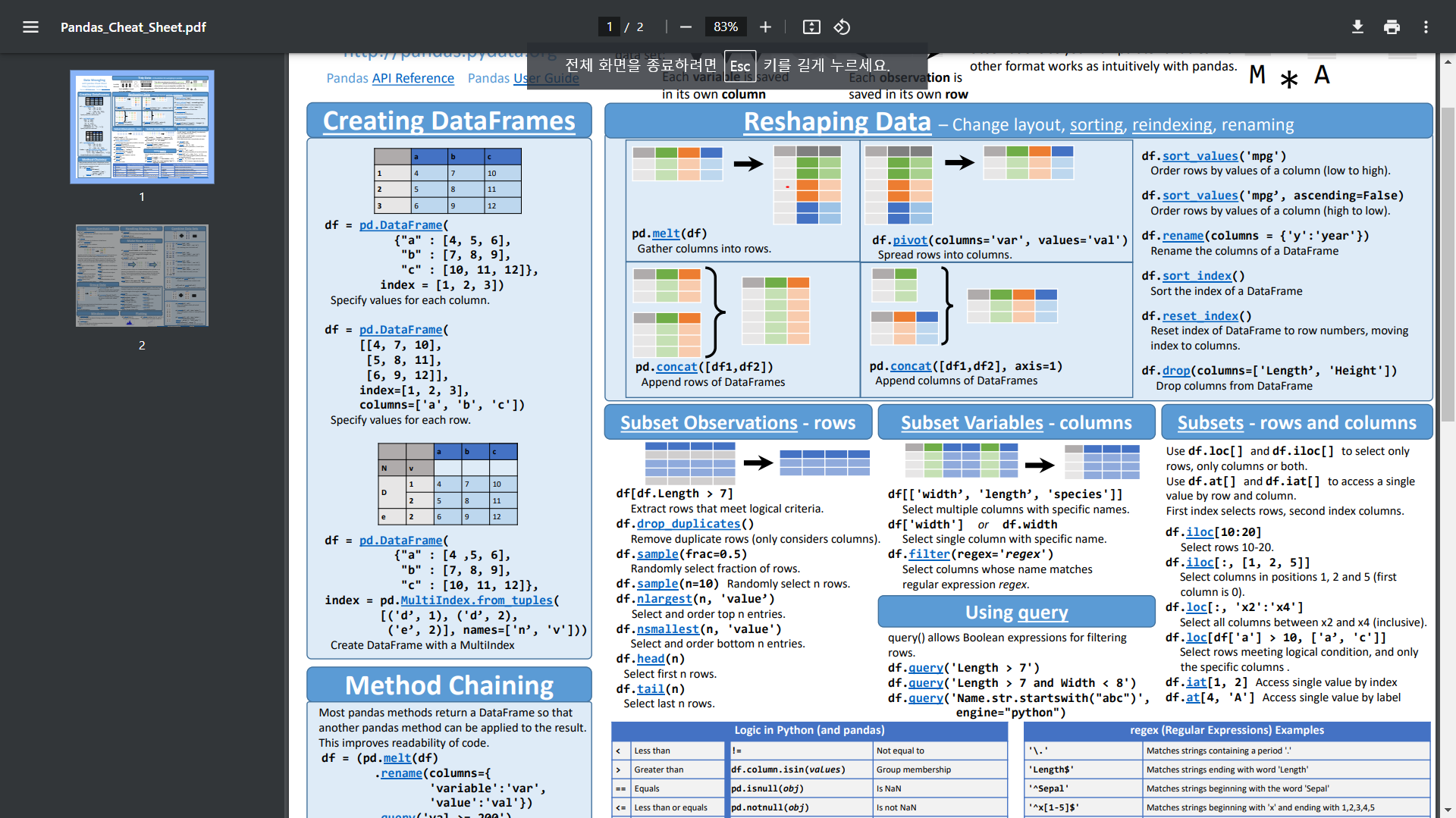Click the scrollbar up arrow

(1448, 61)
